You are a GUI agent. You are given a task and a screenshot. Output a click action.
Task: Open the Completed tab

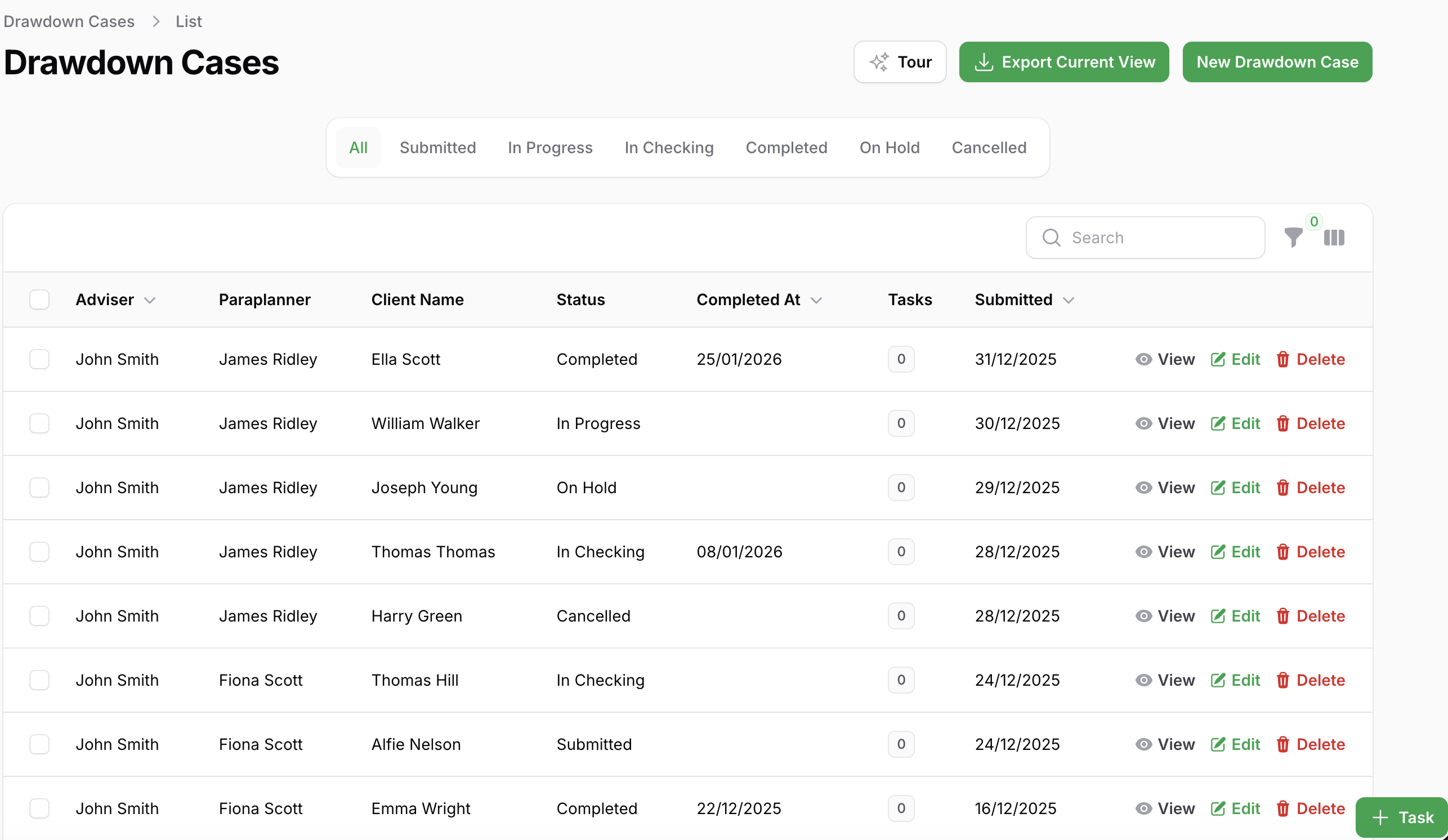point(786,148)
